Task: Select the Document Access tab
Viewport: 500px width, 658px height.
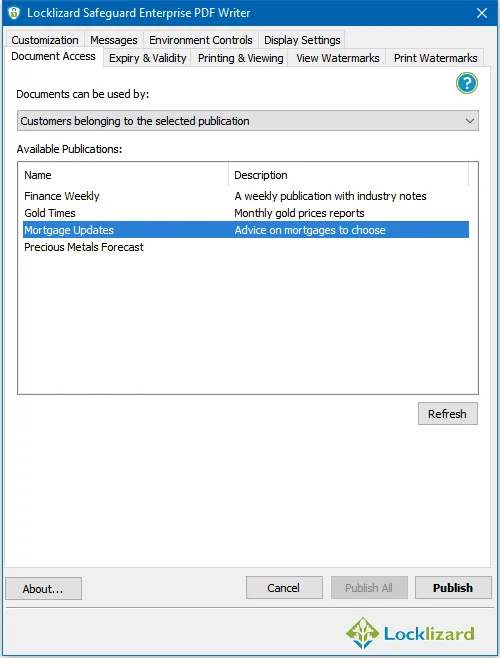Action: pos(53,56)
